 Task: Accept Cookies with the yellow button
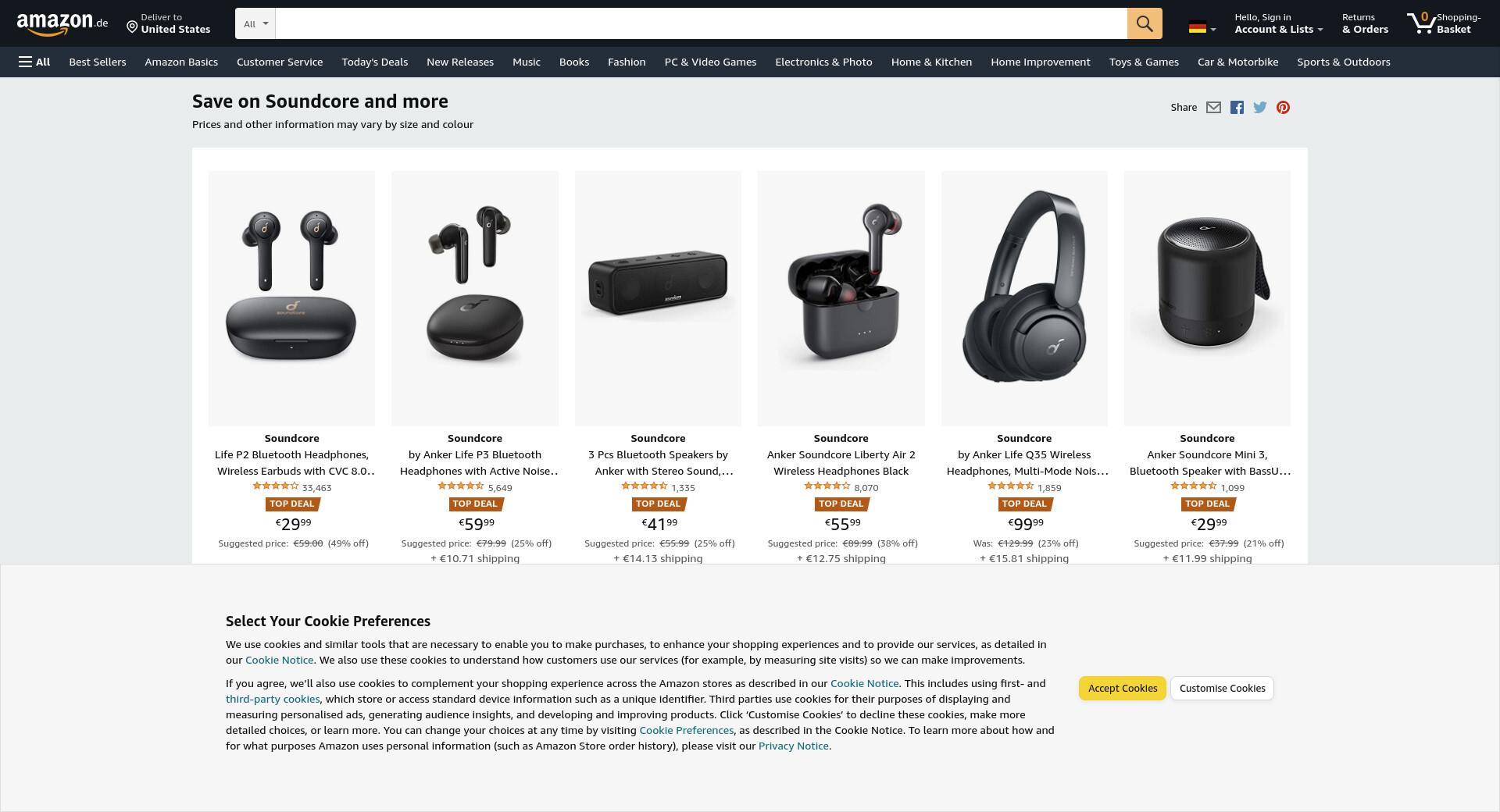pos(1123,688)
